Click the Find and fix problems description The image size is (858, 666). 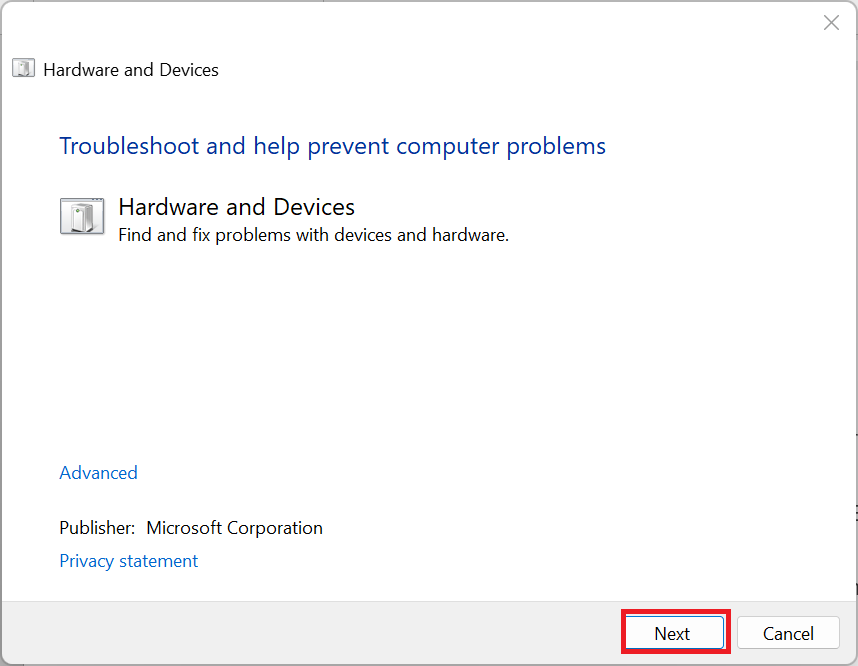(x=313, y=236)
